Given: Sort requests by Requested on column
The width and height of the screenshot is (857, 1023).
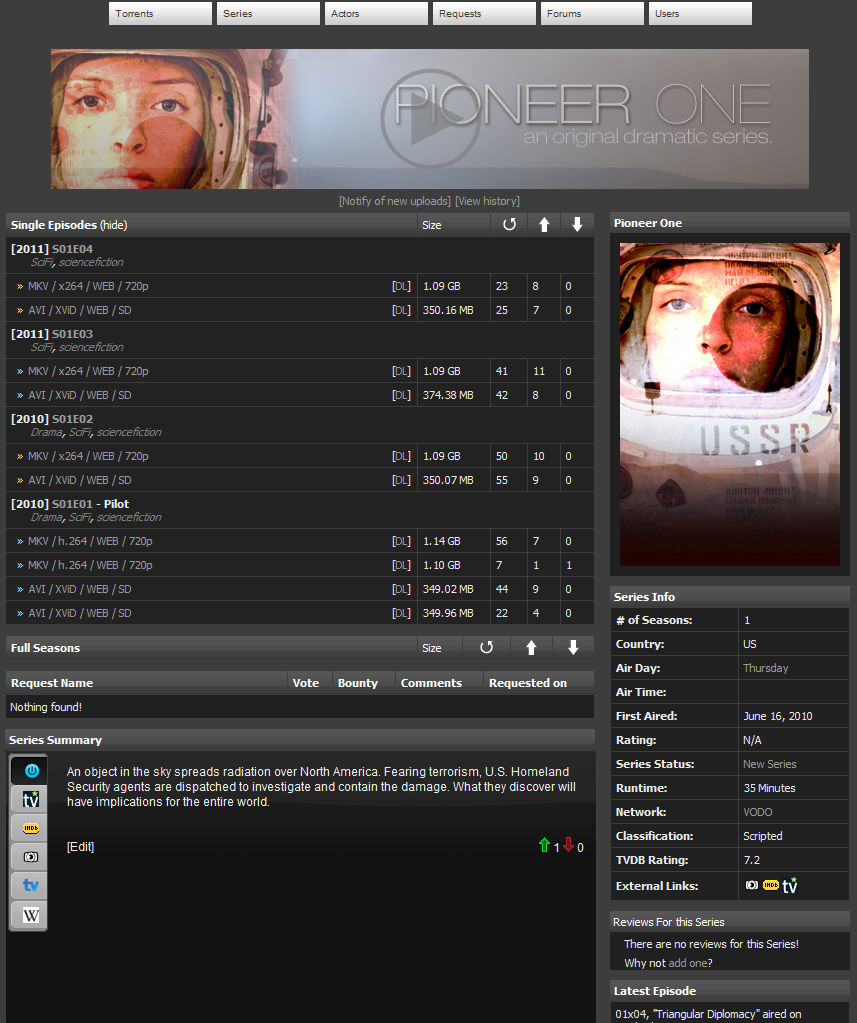Looking at the screenshot, I should (528, 683).
